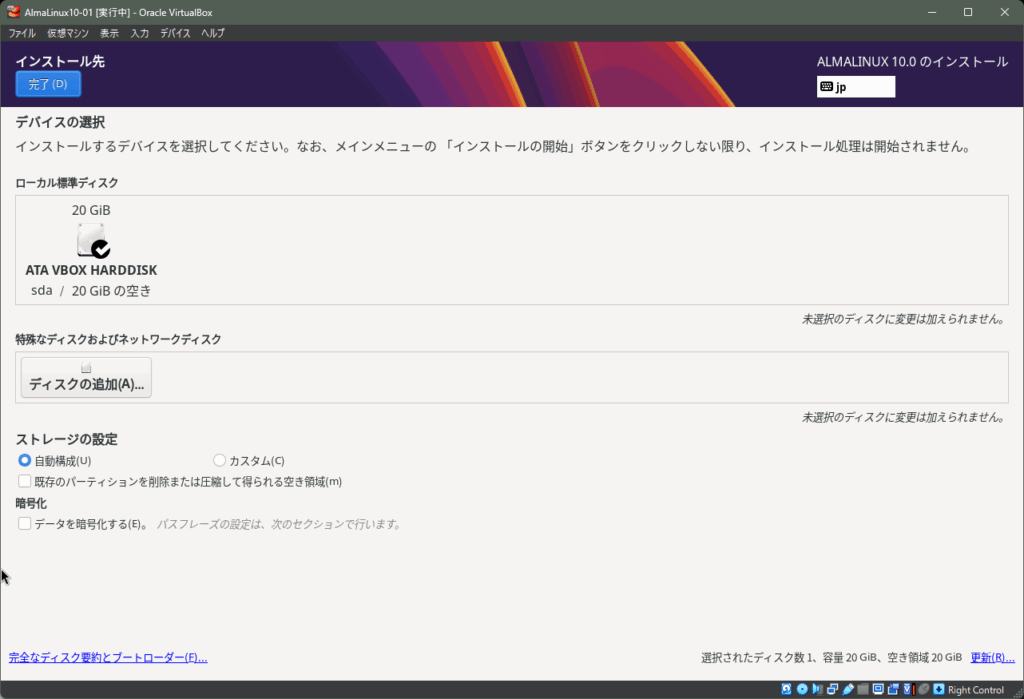Click the ローカル標準ディスク label
Viewport: 1024px width, 699px height.
67,183
